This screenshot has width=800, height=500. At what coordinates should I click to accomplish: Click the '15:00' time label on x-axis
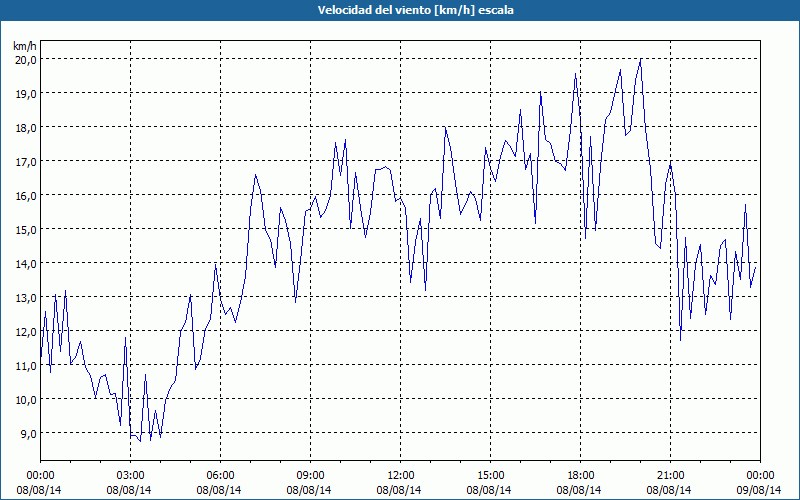(490, 476)
